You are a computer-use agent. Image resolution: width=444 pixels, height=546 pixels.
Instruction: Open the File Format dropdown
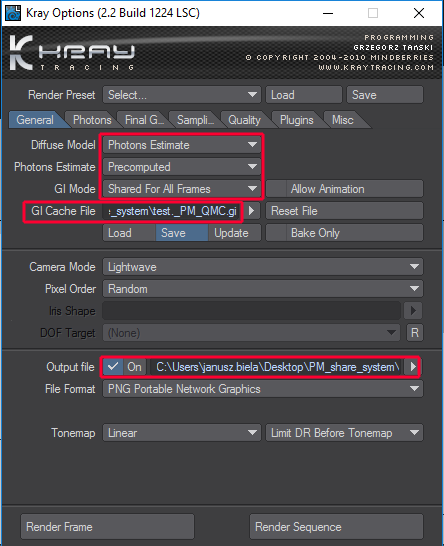263,389
